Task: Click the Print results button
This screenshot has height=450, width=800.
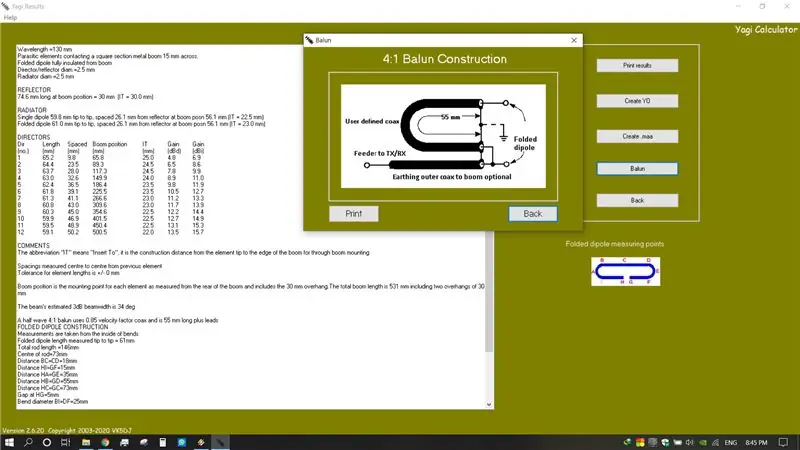Action: tap(637, 65)
